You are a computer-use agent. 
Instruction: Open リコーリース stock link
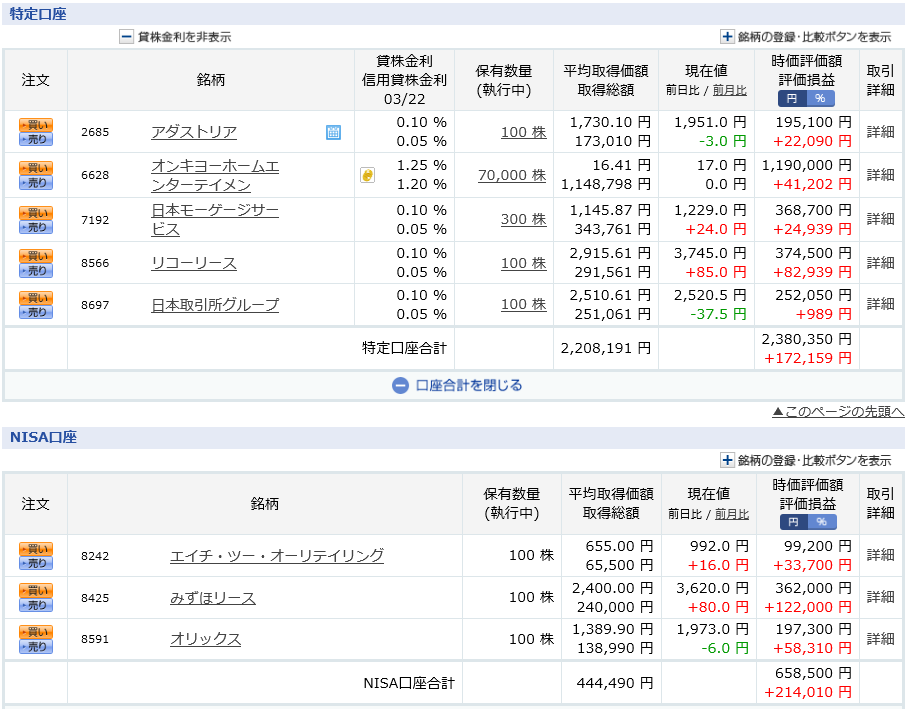pyautogui.click(x=194, y=263)
